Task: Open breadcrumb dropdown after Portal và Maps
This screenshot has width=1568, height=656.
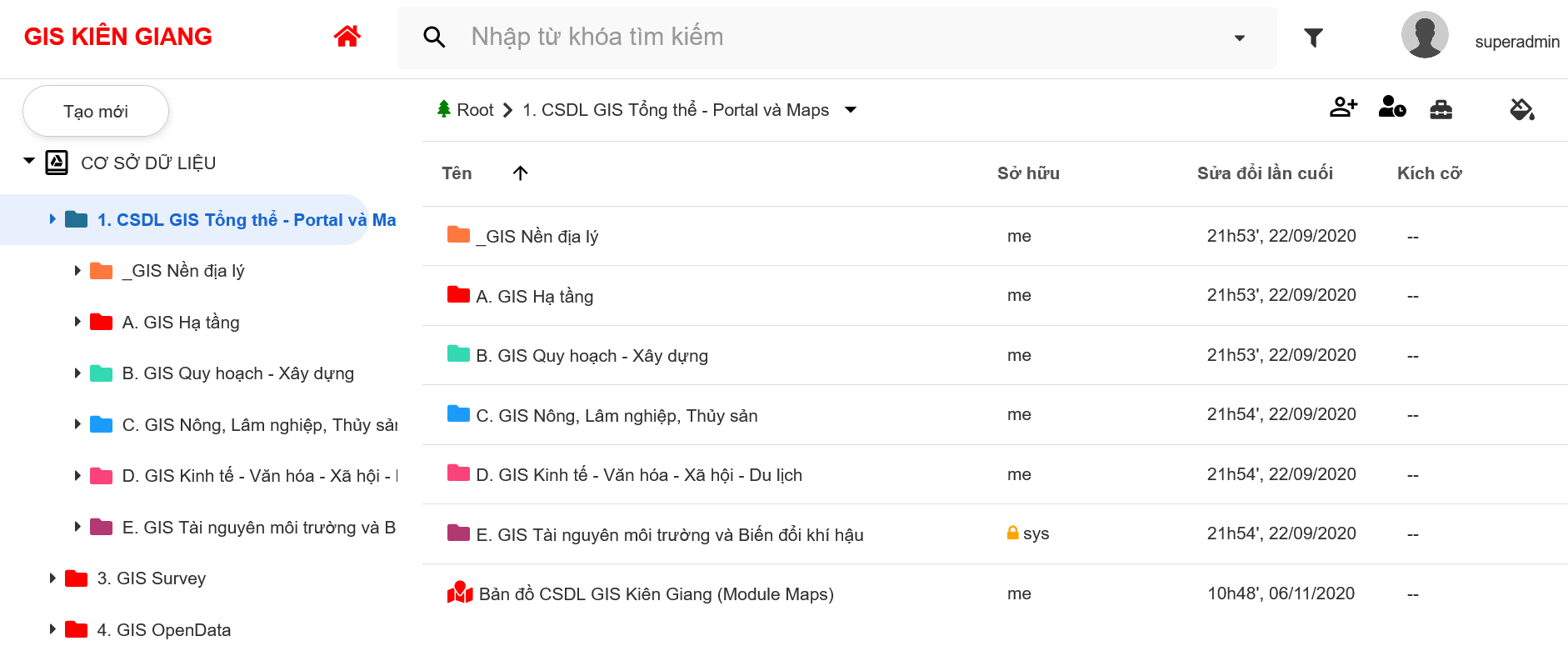Action: tap(851, 110)
